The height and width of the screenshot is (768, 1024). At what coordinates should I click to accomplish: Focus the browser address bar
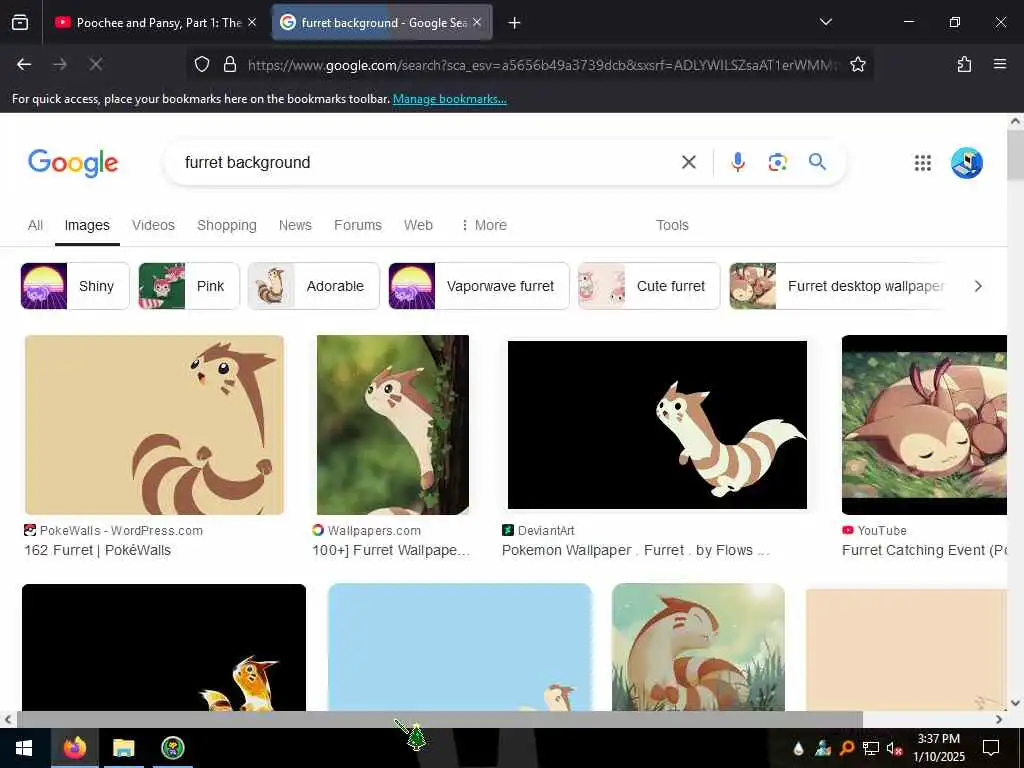(542, 65)
